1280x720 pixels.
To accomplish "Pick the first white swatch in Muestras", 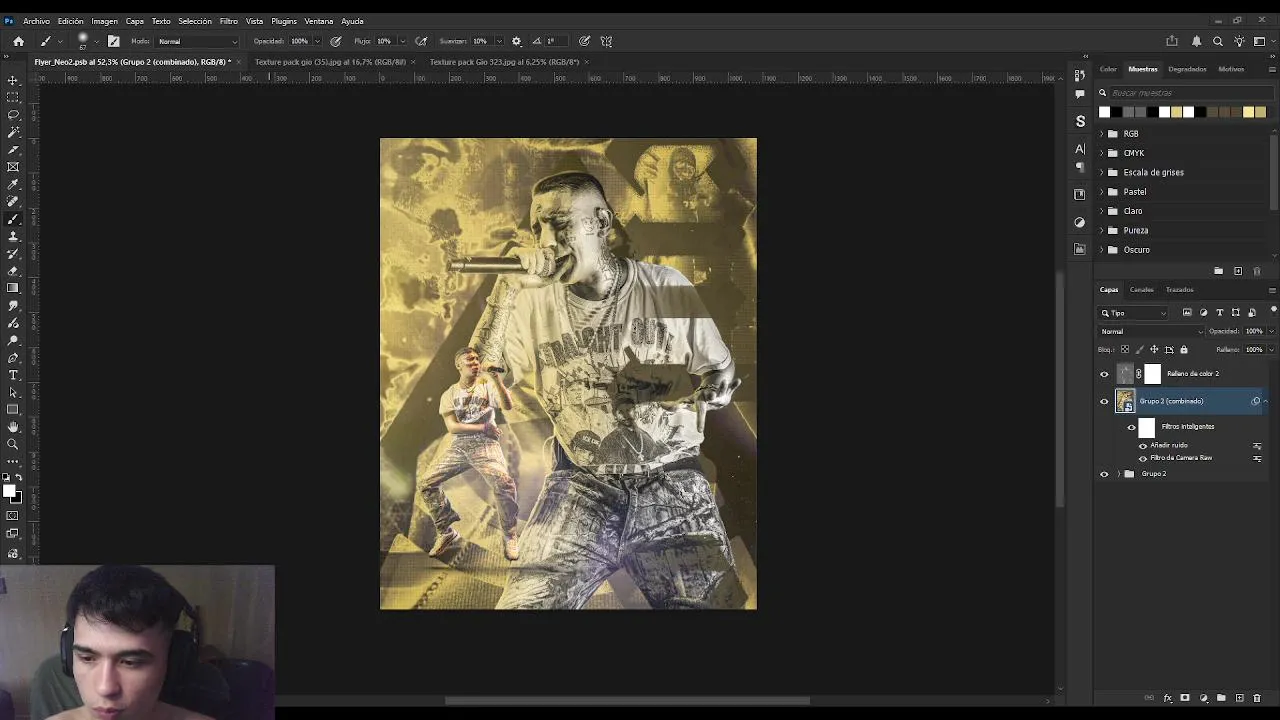I will 1104,112.
